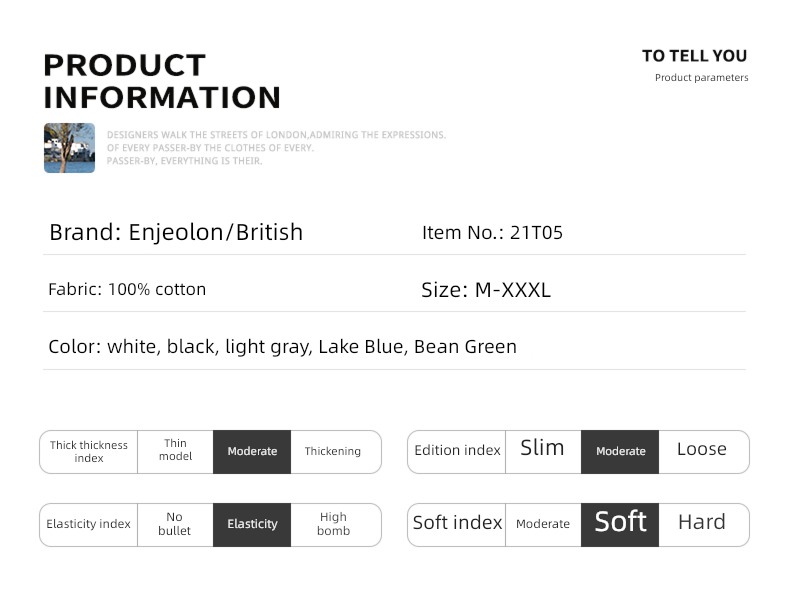Click the Soft index label

457,523
